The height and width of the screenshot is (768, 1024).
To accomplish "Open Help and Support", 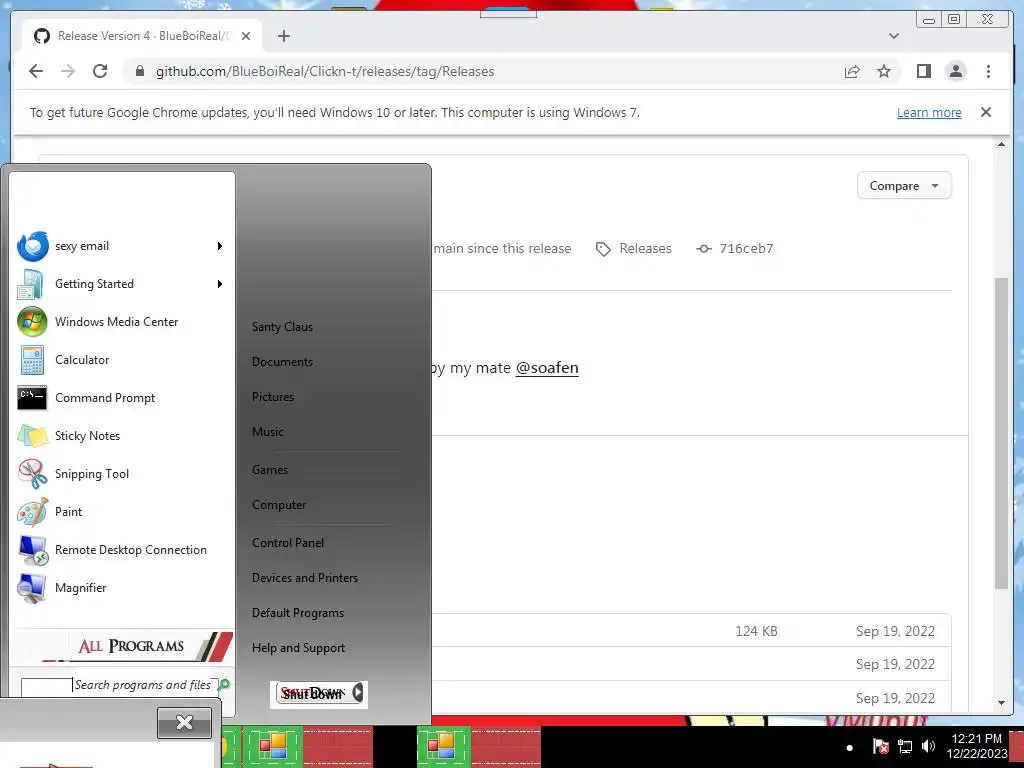I will click(x=298, y=648).
